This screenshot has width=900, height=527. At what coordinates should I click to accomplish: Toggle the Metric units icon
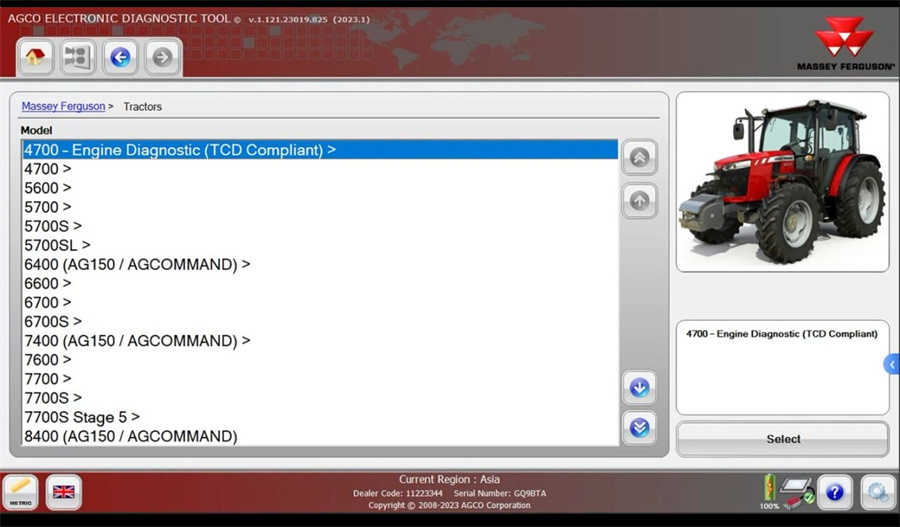(20, 492)
